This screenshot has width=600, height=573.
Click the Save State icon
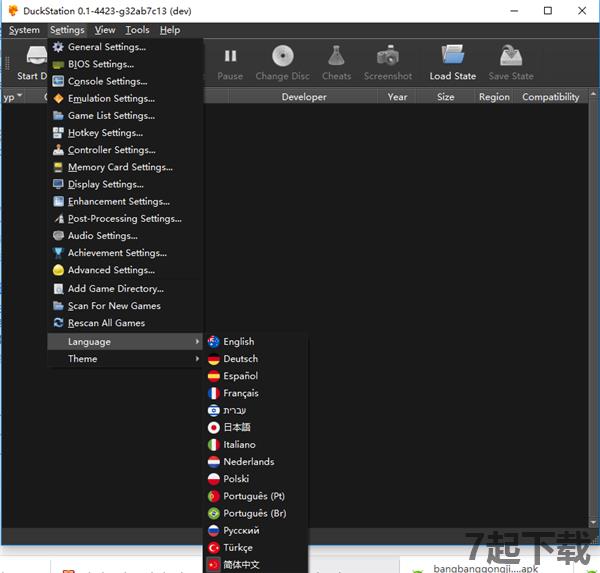[511, 56]
